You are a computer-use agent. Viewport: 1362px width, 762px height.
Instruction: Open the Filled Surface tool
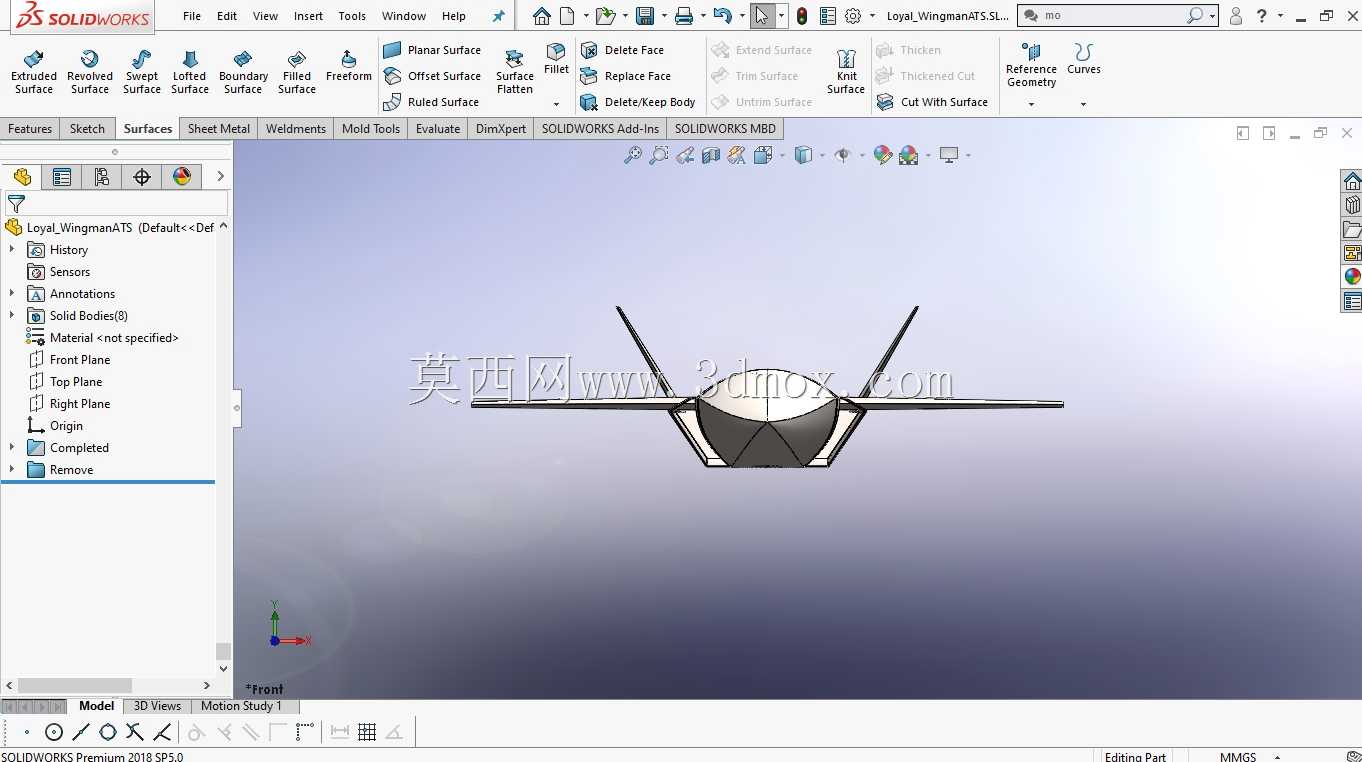297,72
